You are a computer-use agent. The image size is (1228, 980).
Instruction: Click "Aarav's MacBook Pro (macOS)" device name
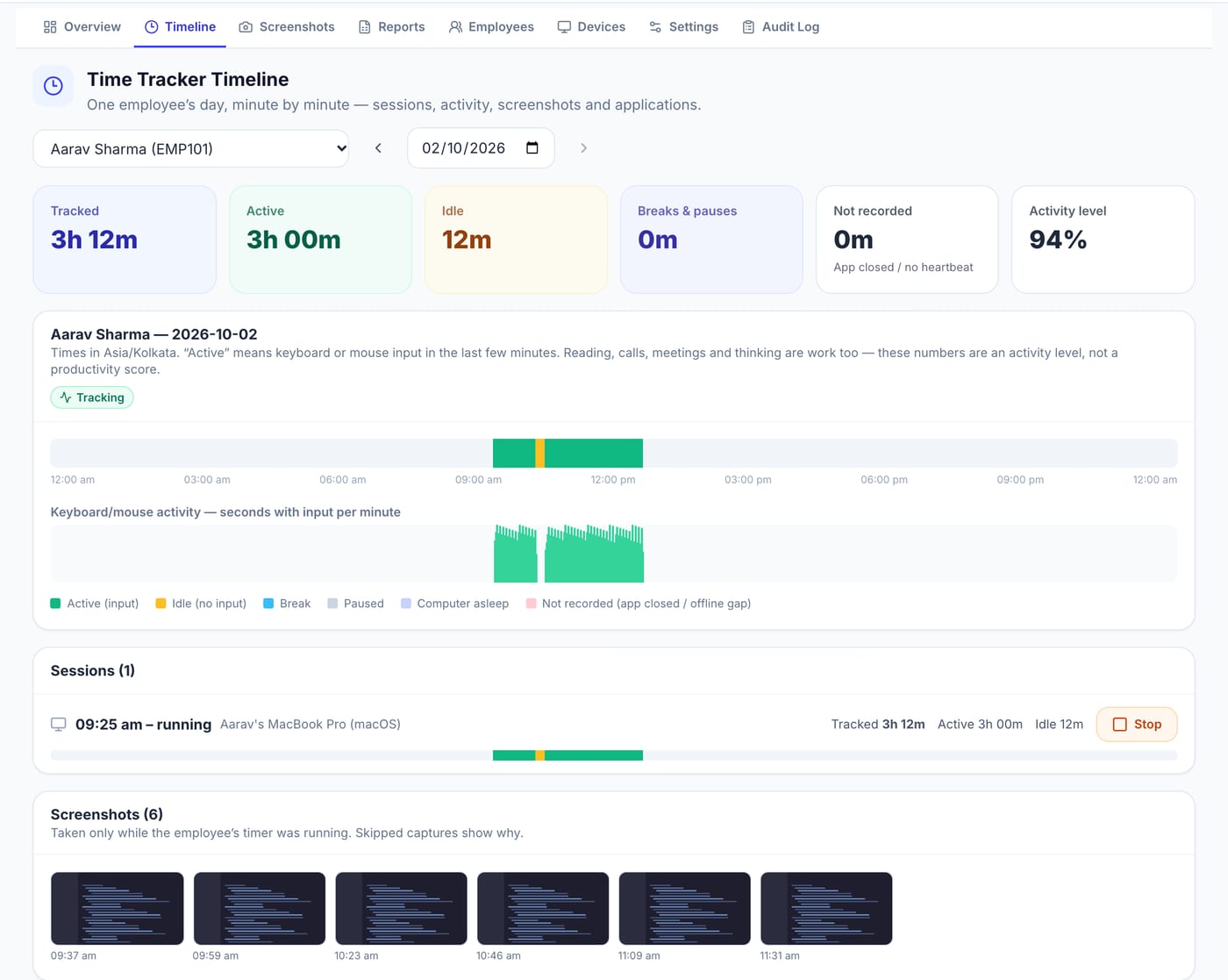[311, 725]
